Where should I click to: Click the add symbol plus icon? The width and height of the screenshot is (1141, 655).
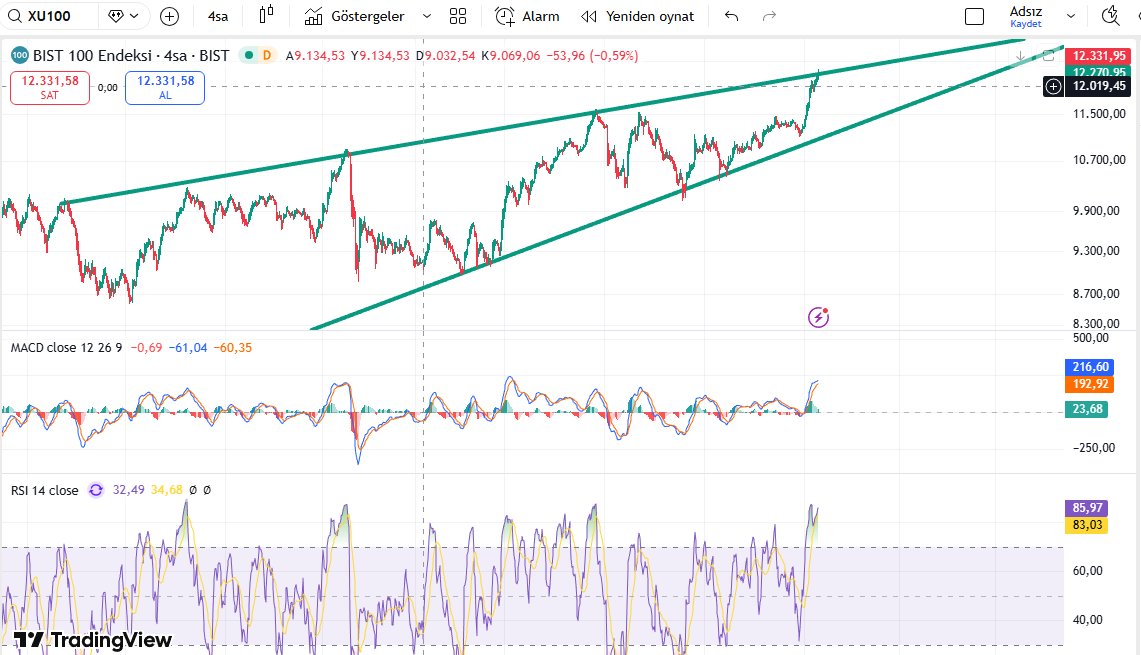coord(168,16)
